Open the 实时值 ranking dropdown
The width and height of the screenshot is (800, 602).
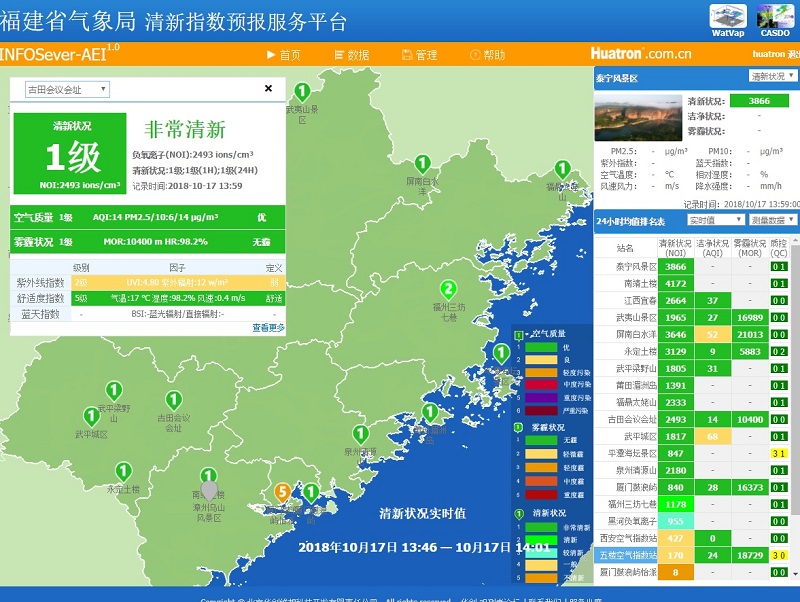714,220
